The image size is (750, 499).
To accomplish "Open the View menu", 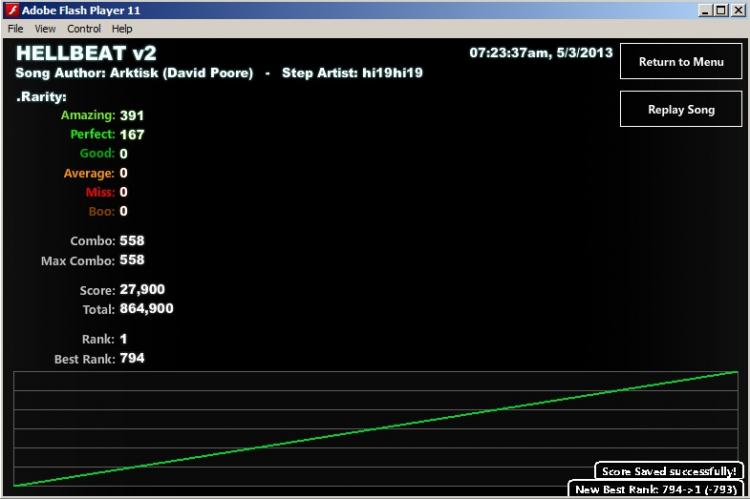I will pyautogui.click(x=45, y=29).
